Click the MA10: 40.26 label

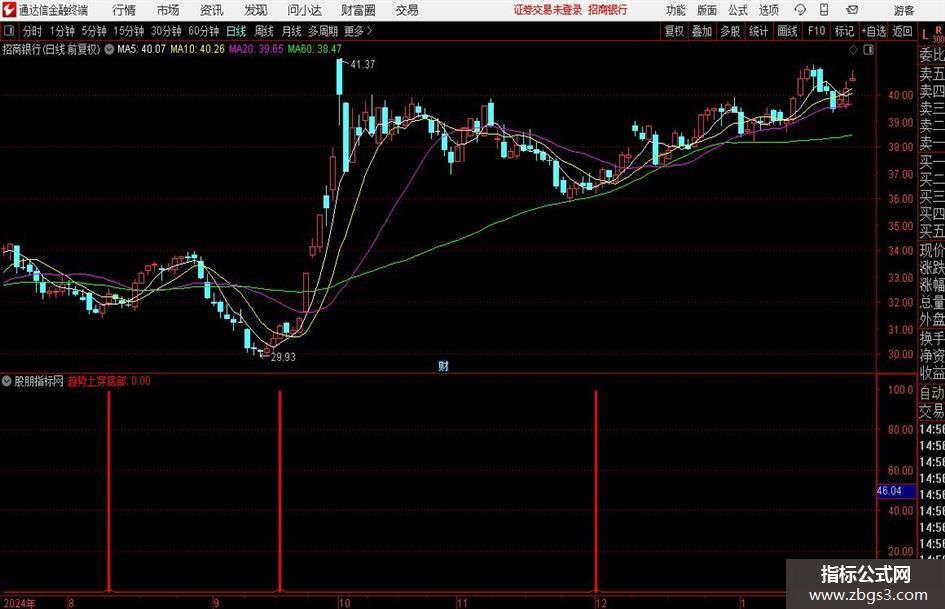click(x=197, y=49)
